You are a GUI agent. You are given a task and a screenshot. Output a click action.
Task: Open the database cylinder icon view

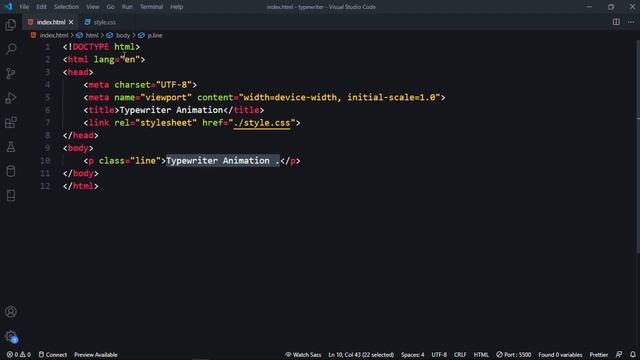pos(11,171)
